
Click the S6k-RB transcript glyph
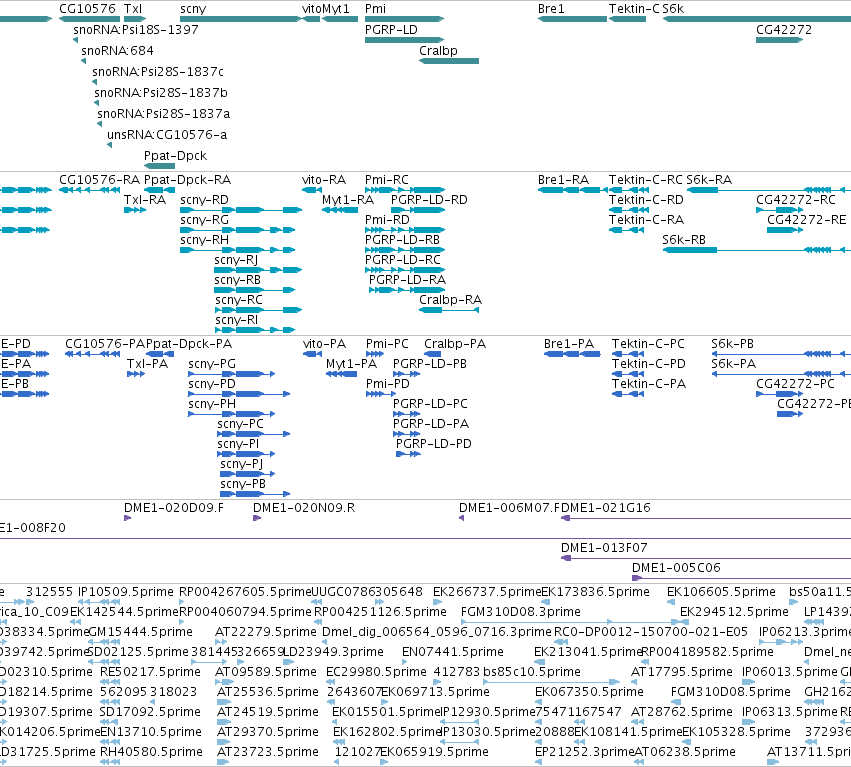tap(757, 250)
